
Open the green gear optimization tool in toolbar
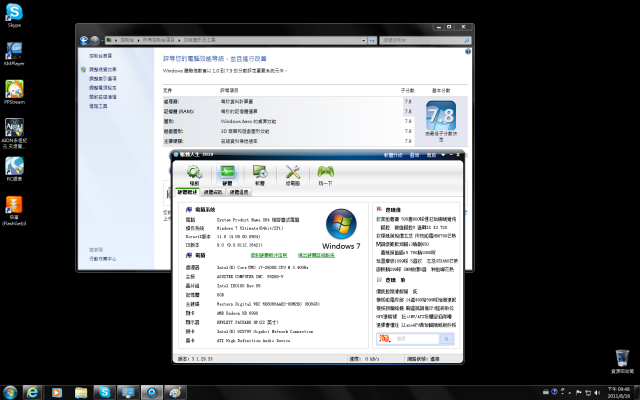point(194,175)
